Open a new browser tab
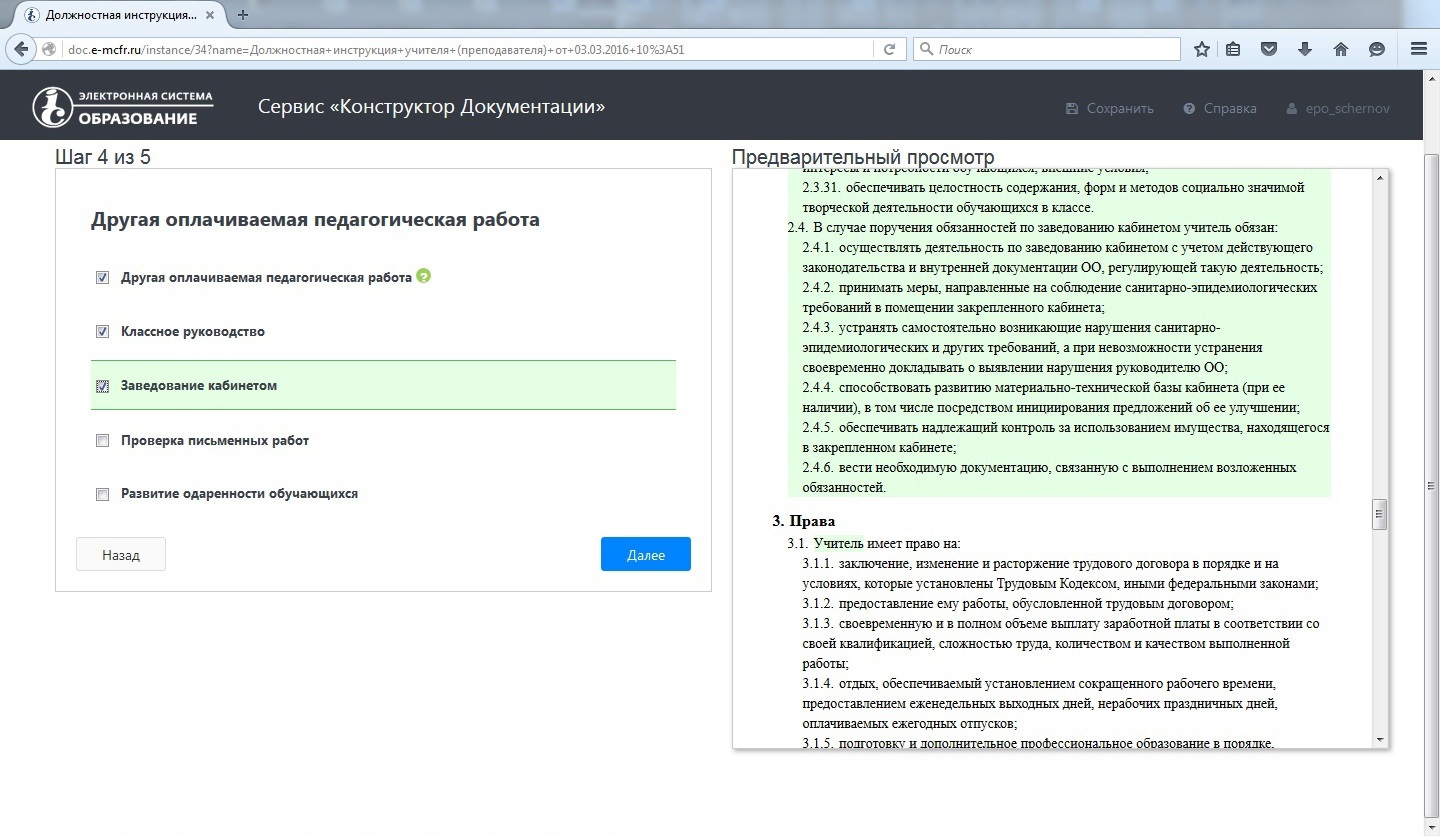1440x836 pixels. pos(243,15)
